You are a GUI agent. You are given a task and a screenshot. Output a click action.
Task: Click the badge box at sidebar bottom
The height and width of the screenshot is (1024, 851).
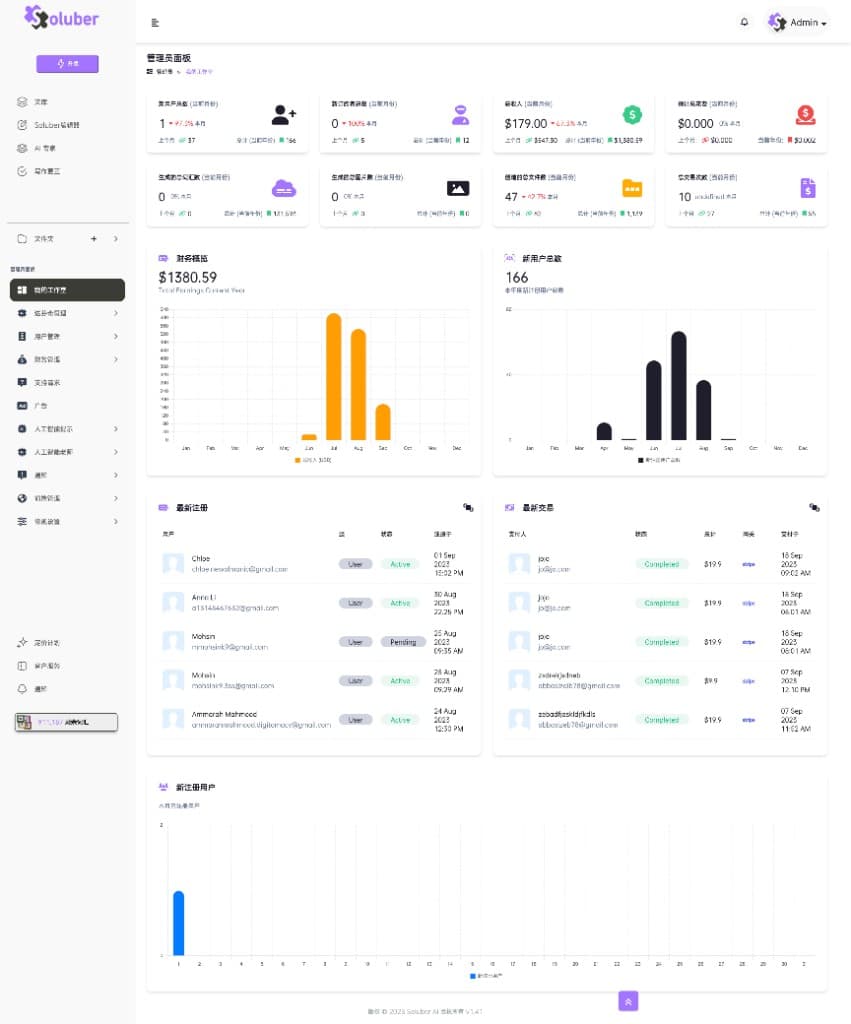(x=67, y=722)
